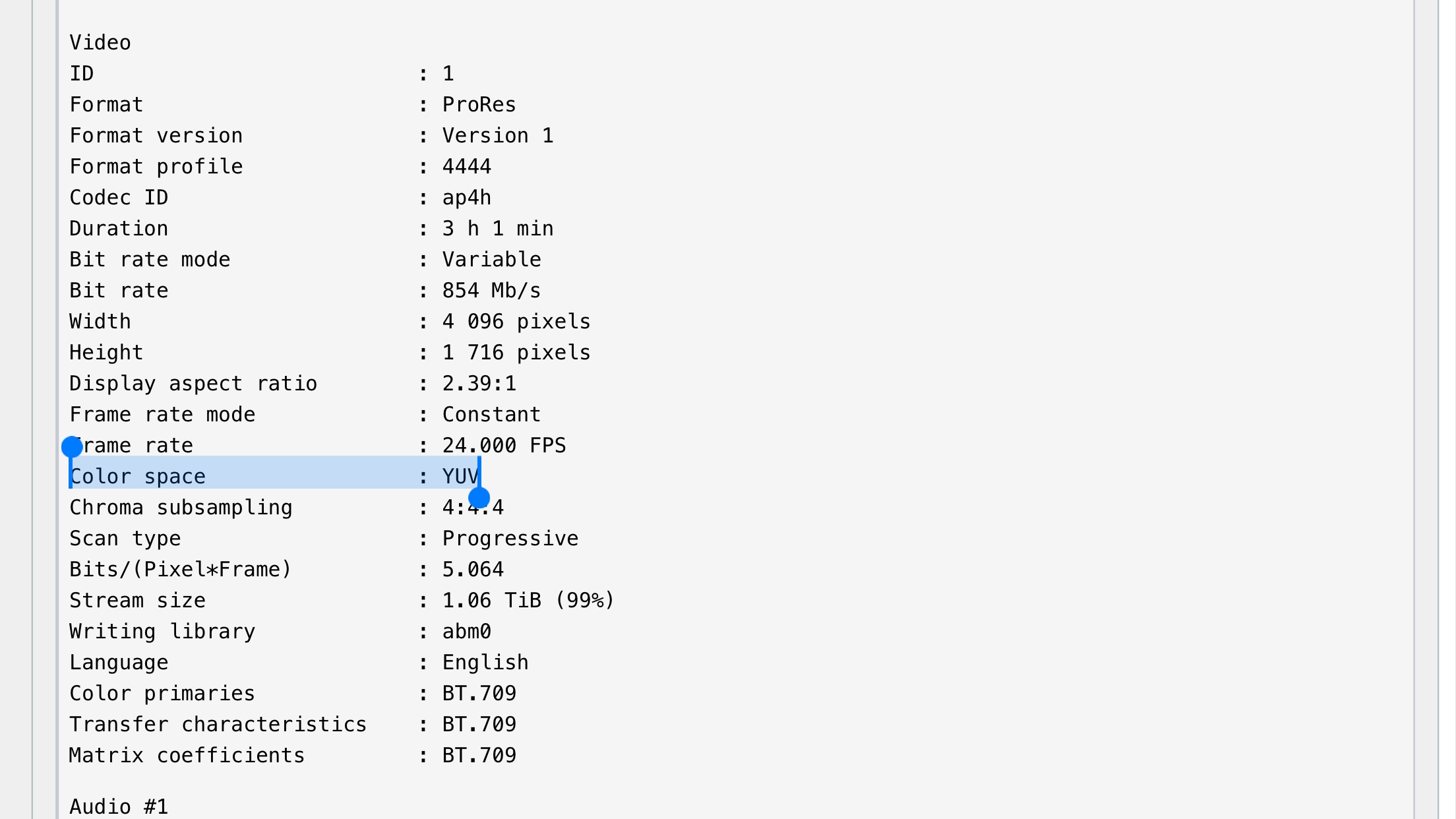Tap the selection end handle below YUV
Image resolution: width=1456 pixels, height=819 pixels.
[x=479, y=498]
